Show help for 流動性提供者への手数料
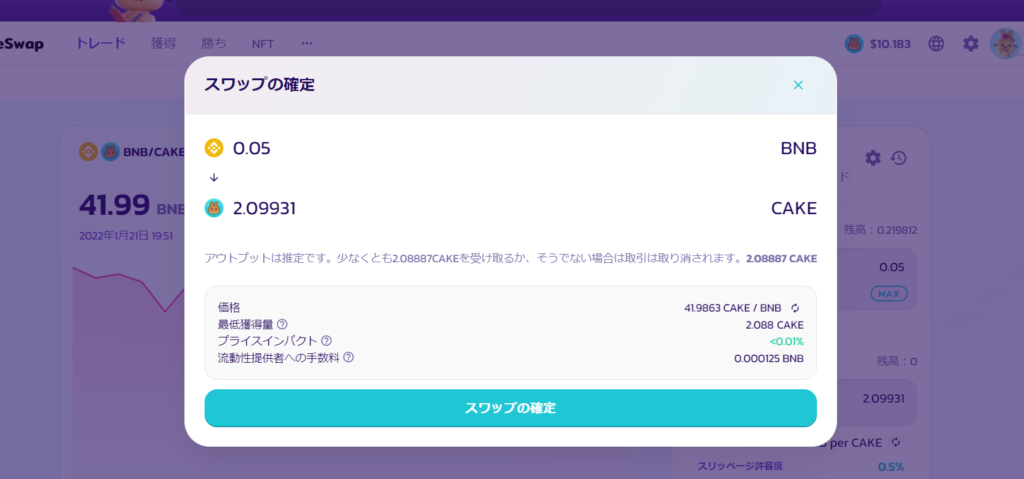The height and width of the screenshot is (479, 1024). (x=349, y=357)
